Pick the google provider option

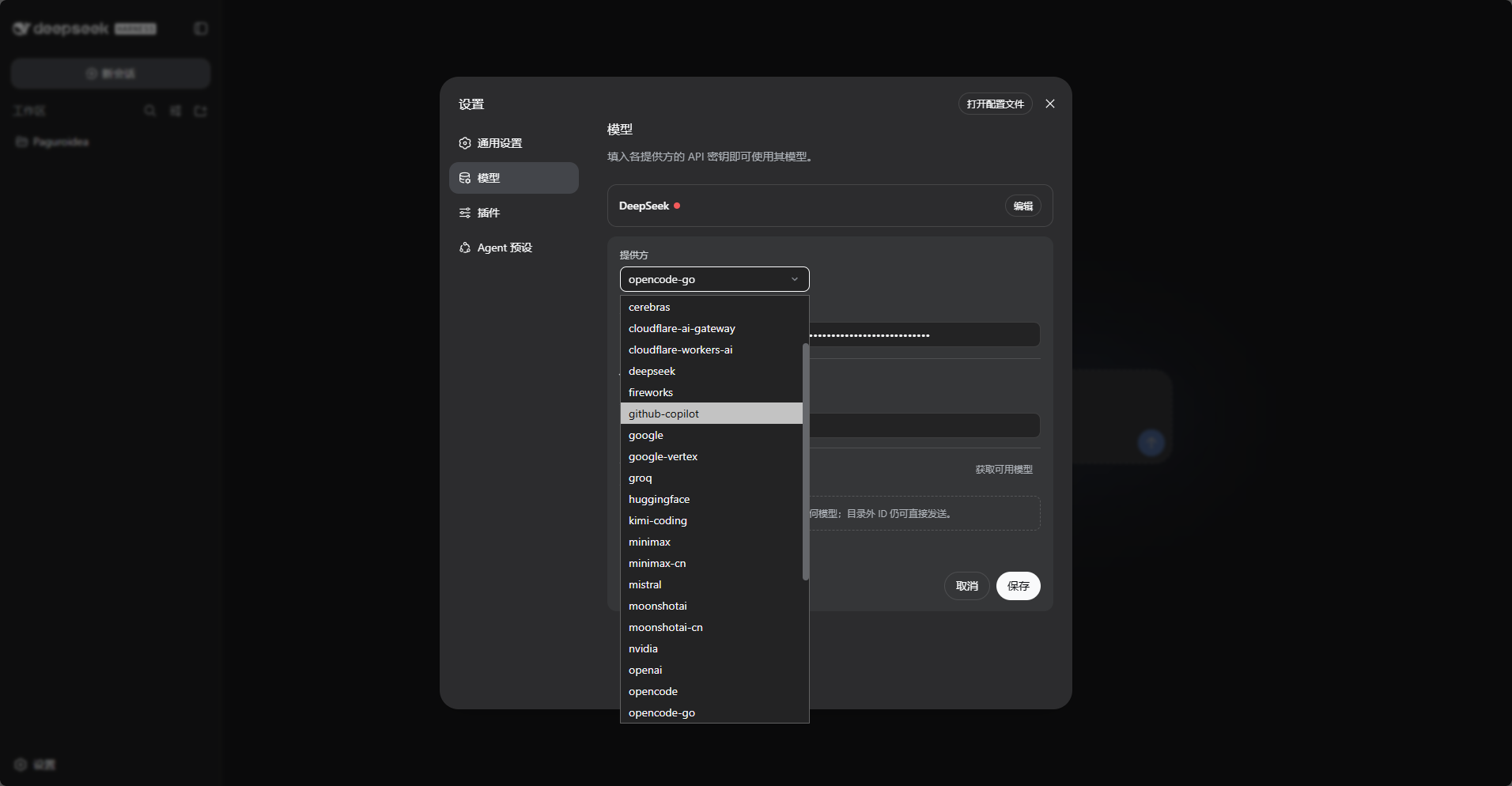[x=712, y=435]
